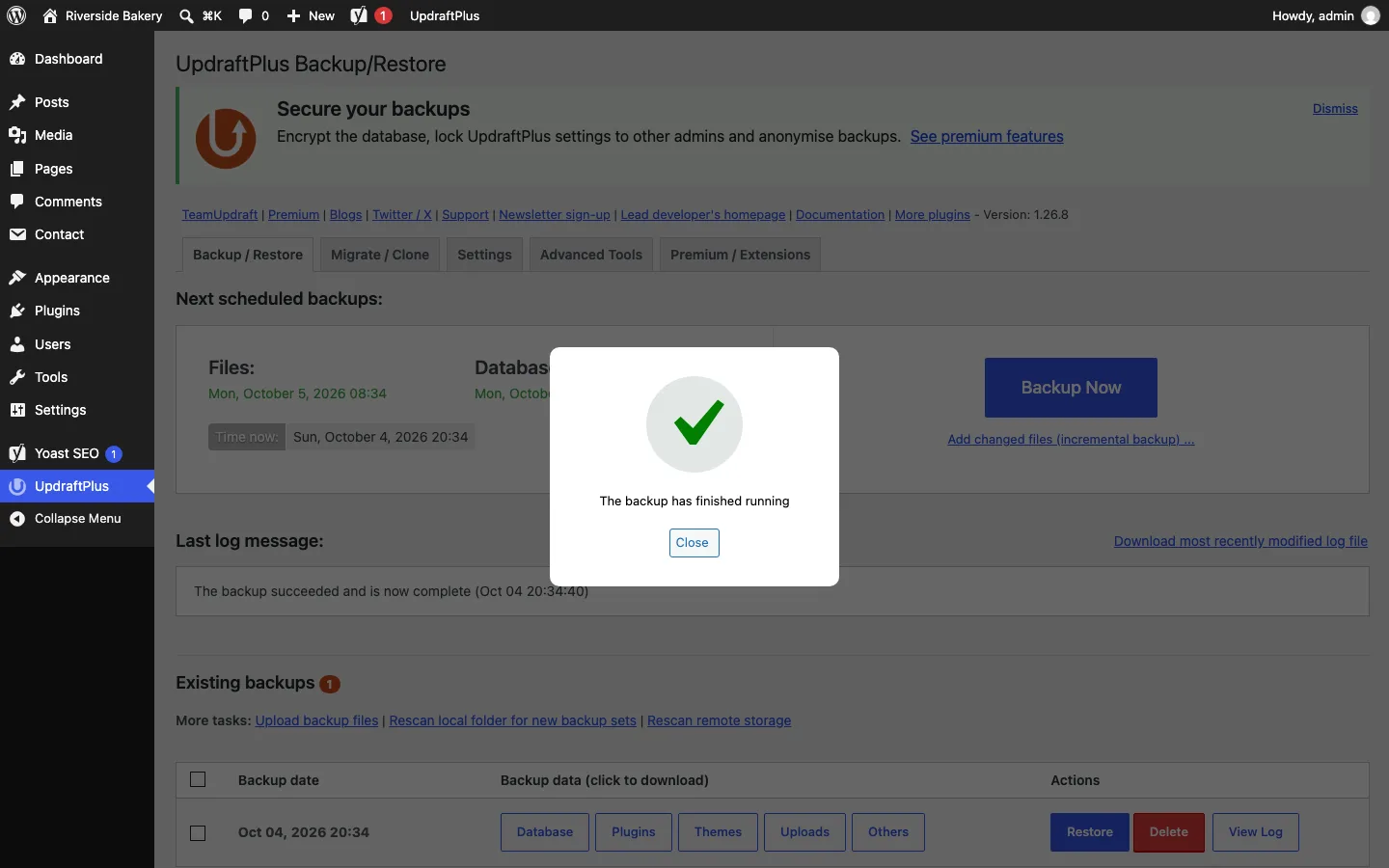Viewport: 1389px width, 868px height.
Task: Open Dashboard from sidebar icon
Action: (x=17, y=59)
